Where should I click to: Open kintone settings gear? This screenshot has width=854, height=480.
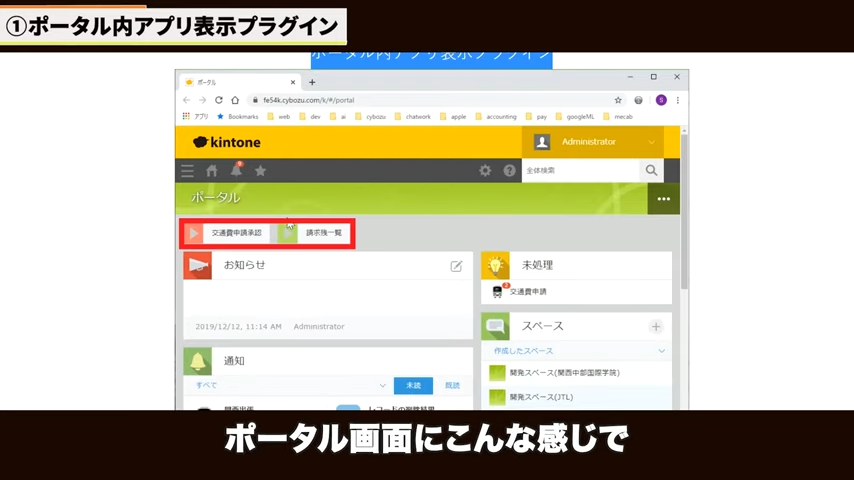point(485,171)
